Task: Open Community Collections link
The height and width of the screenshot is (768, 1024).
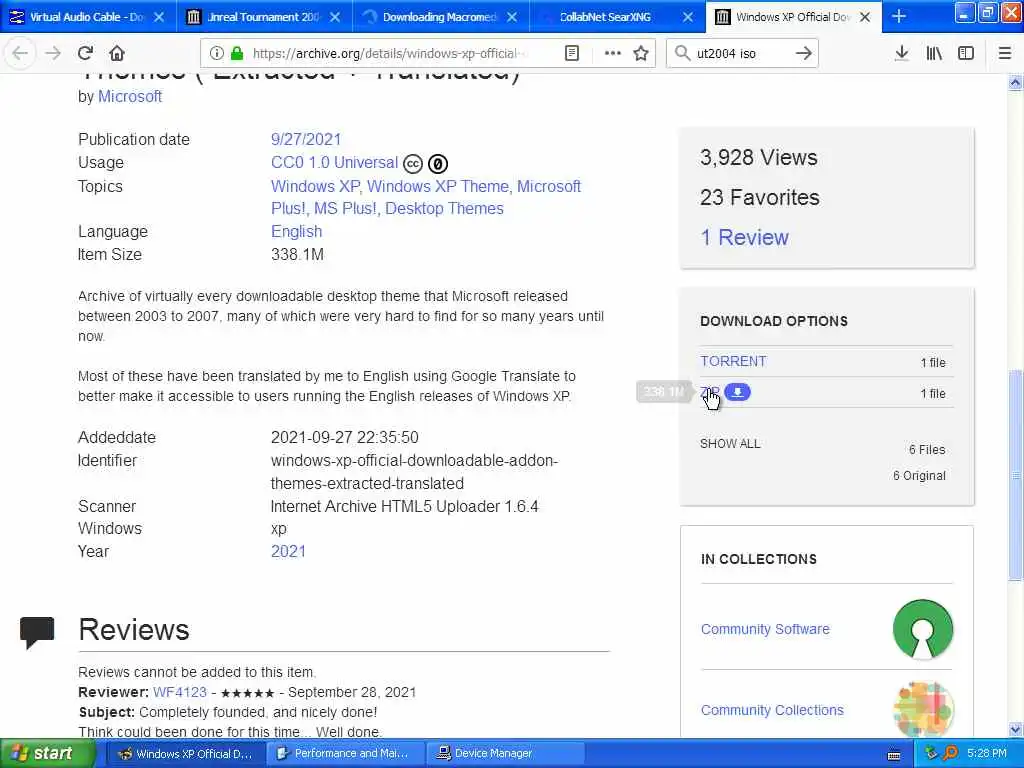Action: click(x=772, y=710)
